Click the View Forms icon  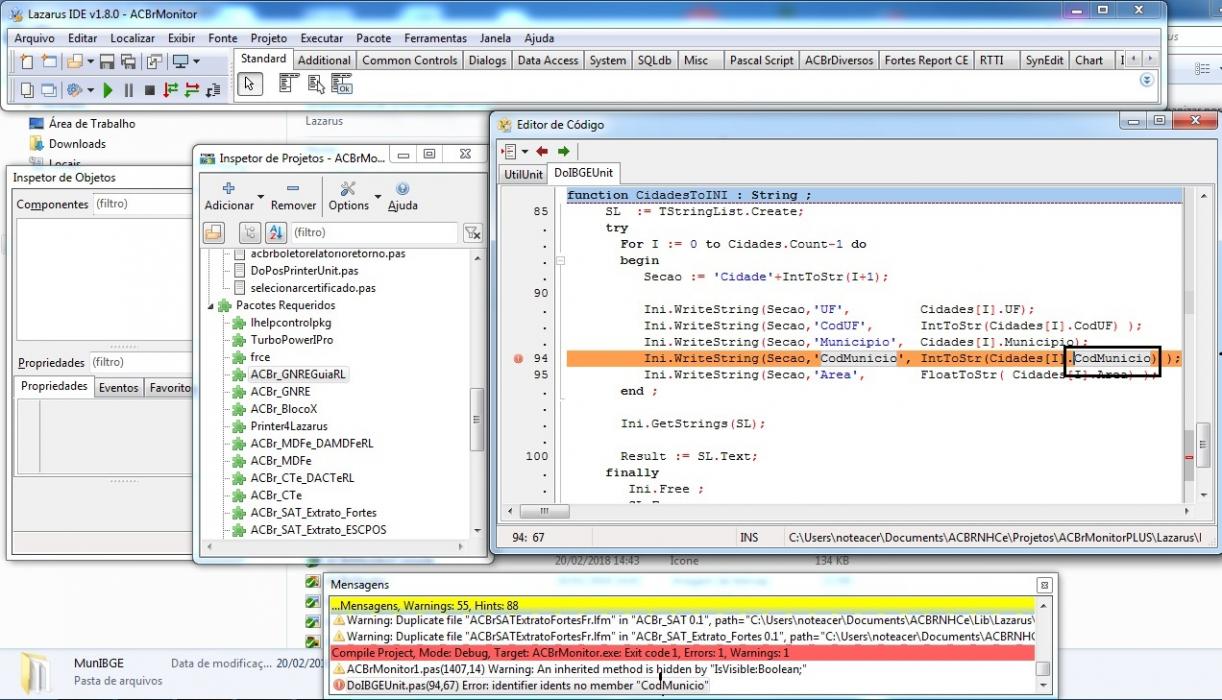49,90
